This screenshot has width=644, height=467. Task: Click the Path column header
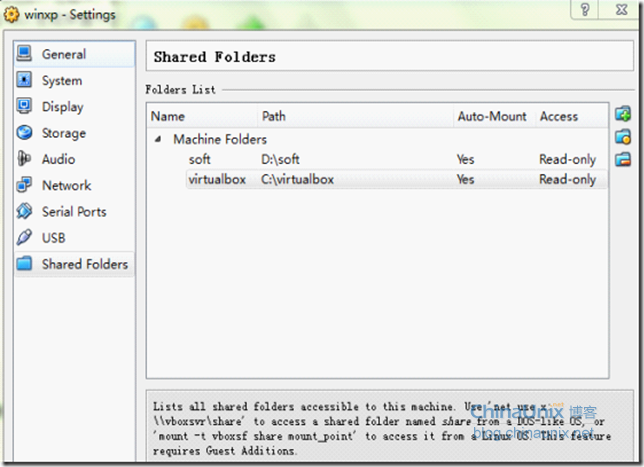pyautogui.click(x=356, y=116)
